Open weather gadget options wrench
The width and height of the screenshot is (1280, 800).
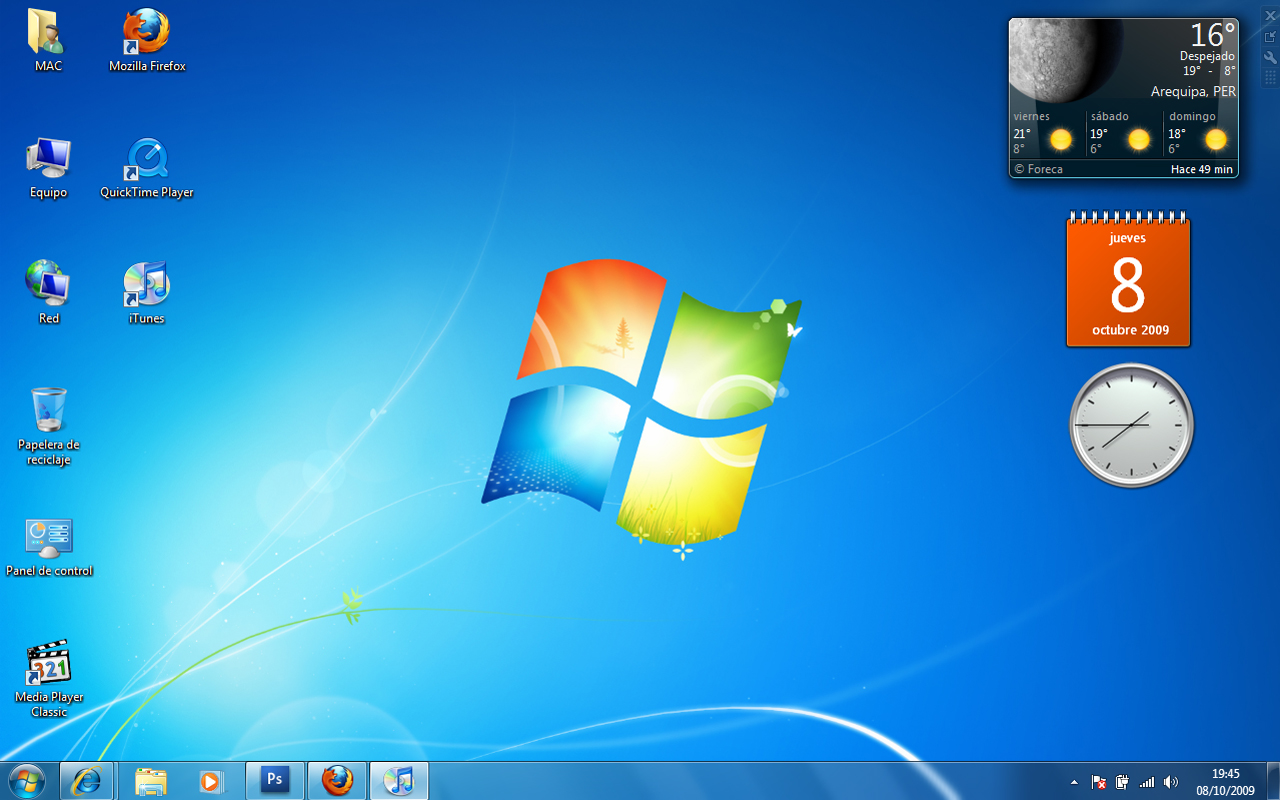[1270, 57]
